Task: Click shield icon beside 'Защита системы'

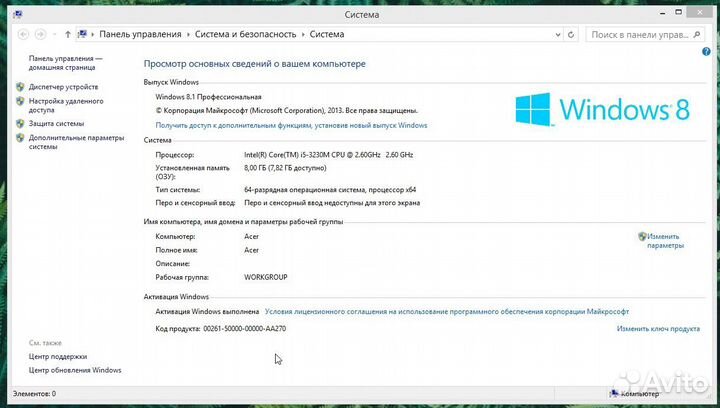Action: [x=20, y=123]
